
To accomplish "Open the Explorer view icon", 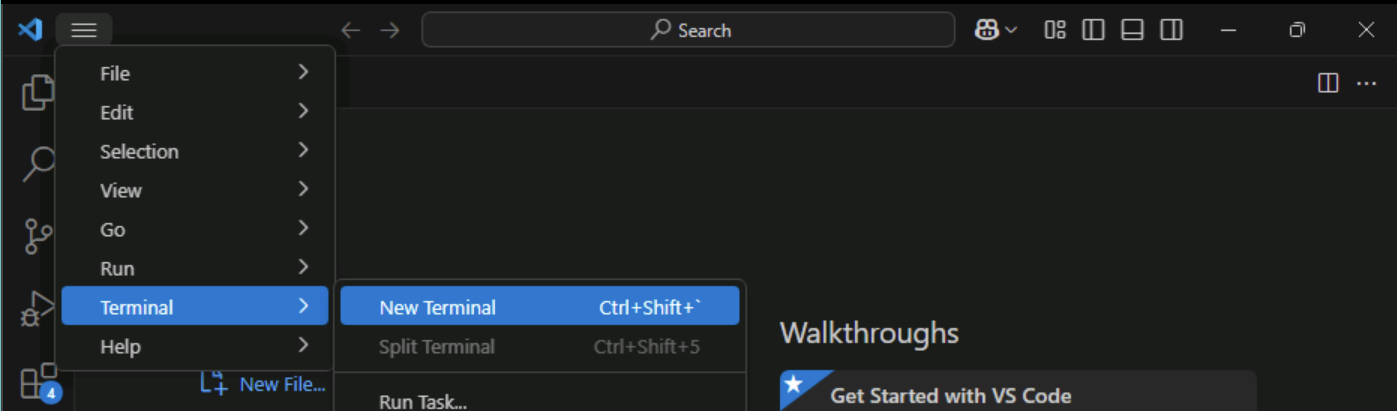I will click(37, 92).
